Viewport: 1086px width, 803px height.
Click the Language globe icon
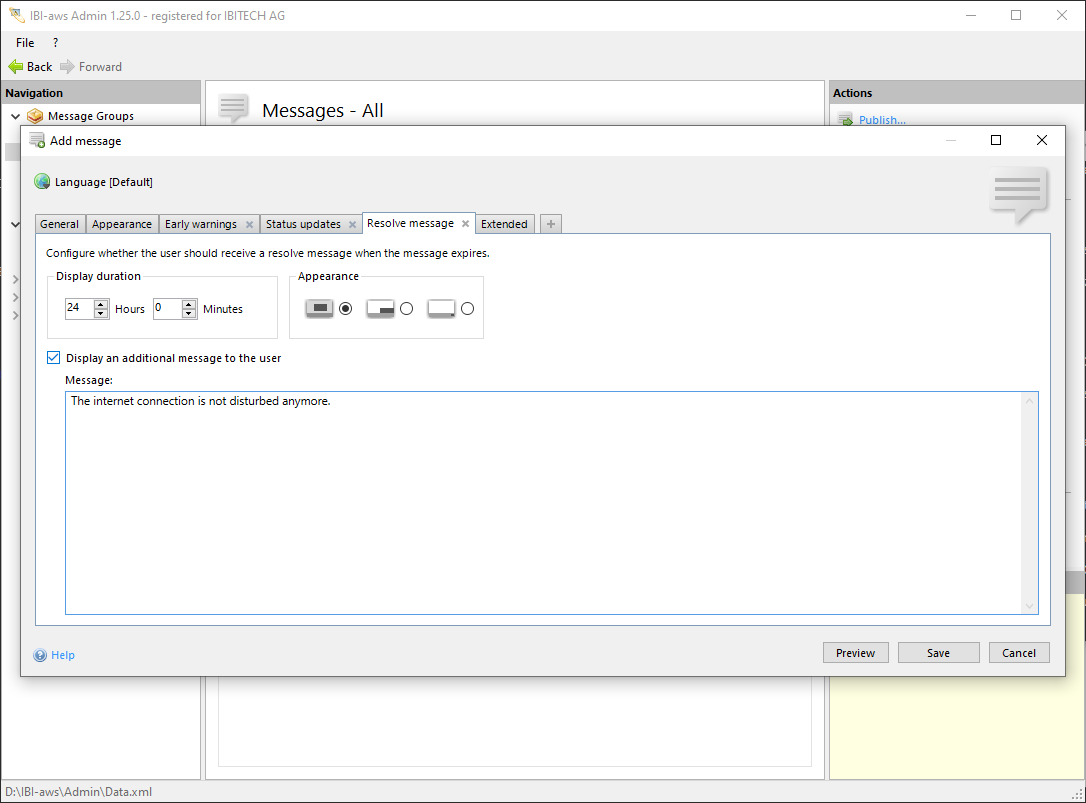point(42,182)
